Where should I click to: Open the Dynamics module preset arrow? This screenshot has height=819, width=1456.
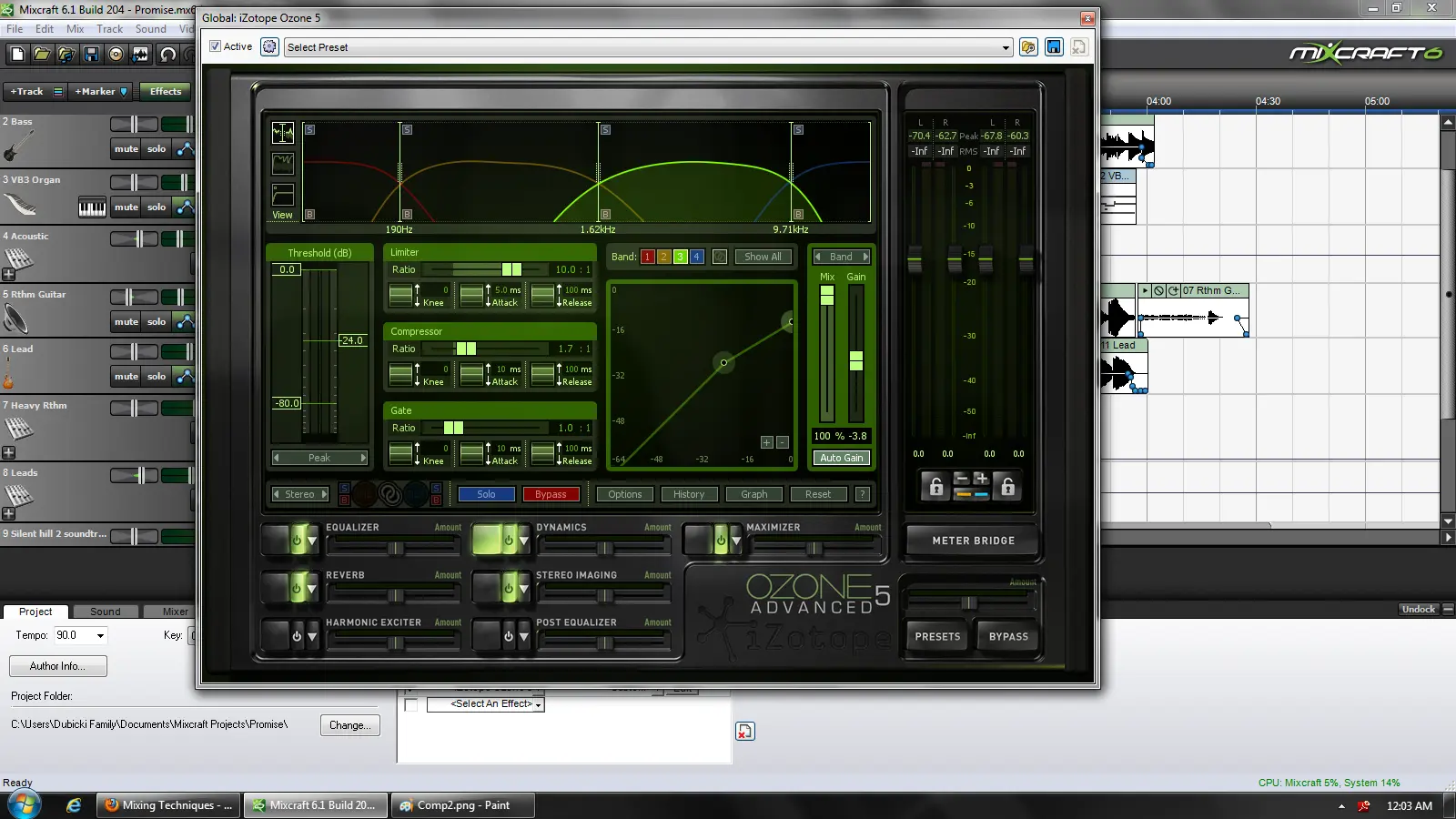click(524, 541)
